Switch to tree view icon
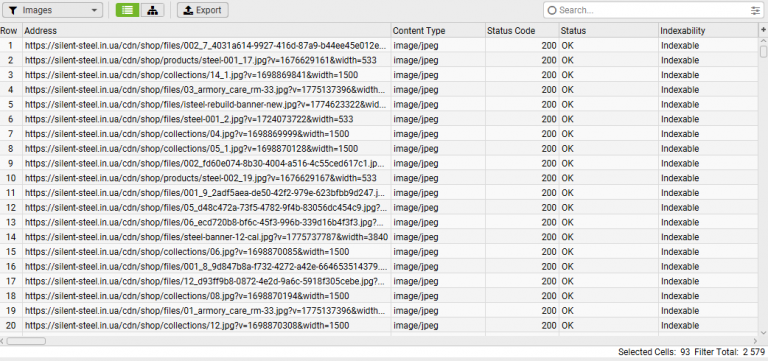 [x=152, y=10]
